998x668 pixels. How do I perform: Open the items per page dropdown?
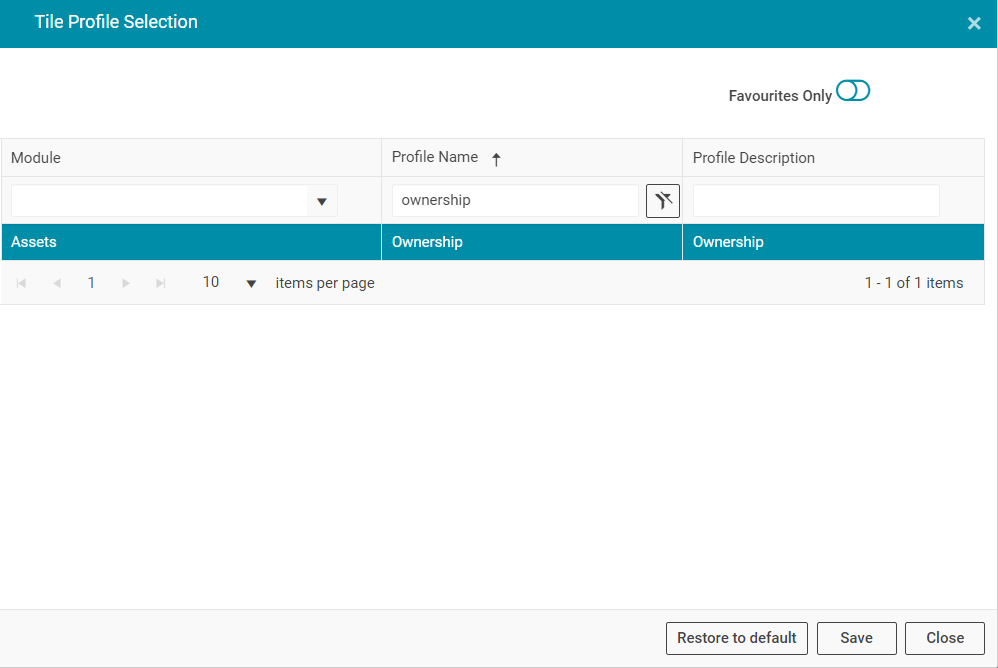251,283
